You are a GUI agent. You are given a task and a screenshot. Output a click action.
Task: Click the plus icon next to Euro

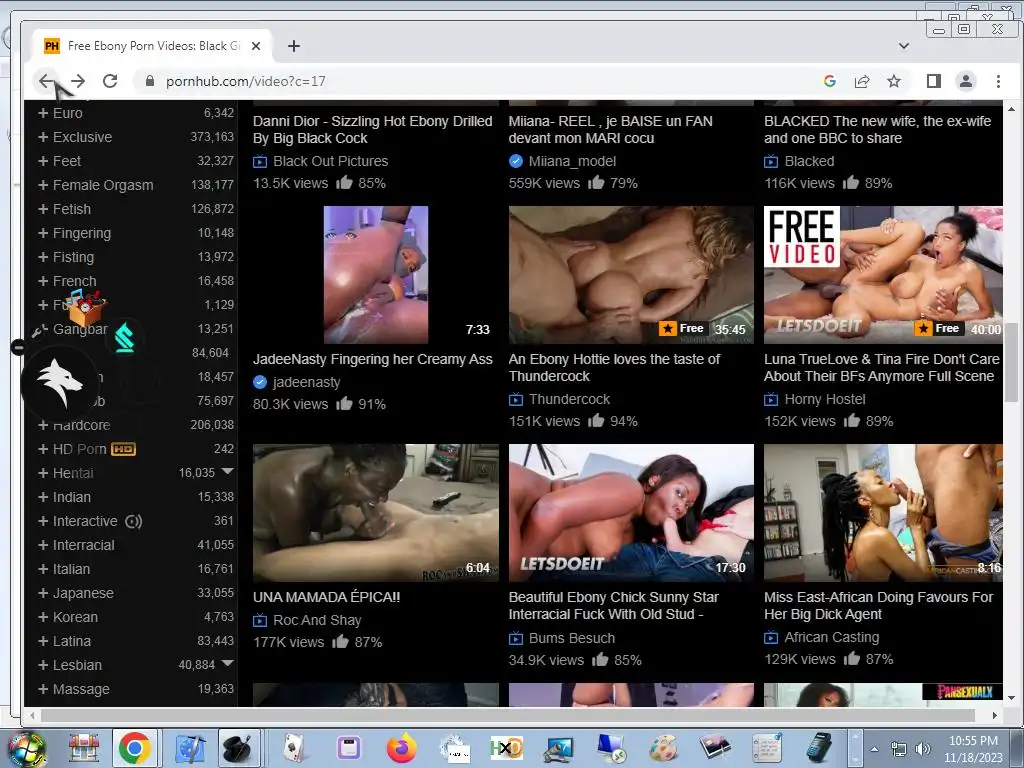(x=43, y=113)
